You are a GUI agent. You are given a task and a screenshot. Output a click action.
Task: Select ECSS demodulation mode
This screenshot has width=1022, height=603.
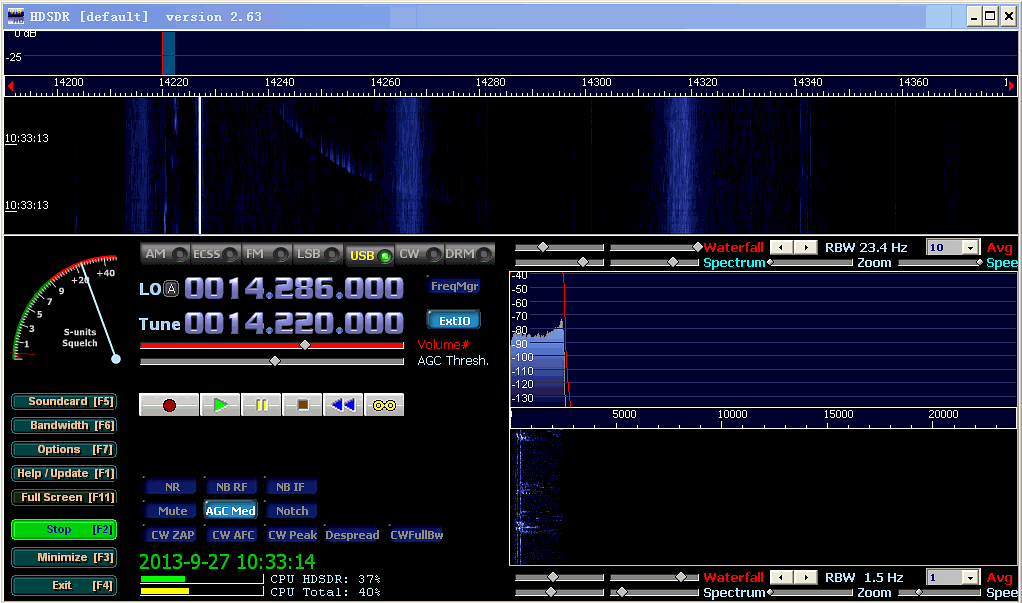point(215,254)
